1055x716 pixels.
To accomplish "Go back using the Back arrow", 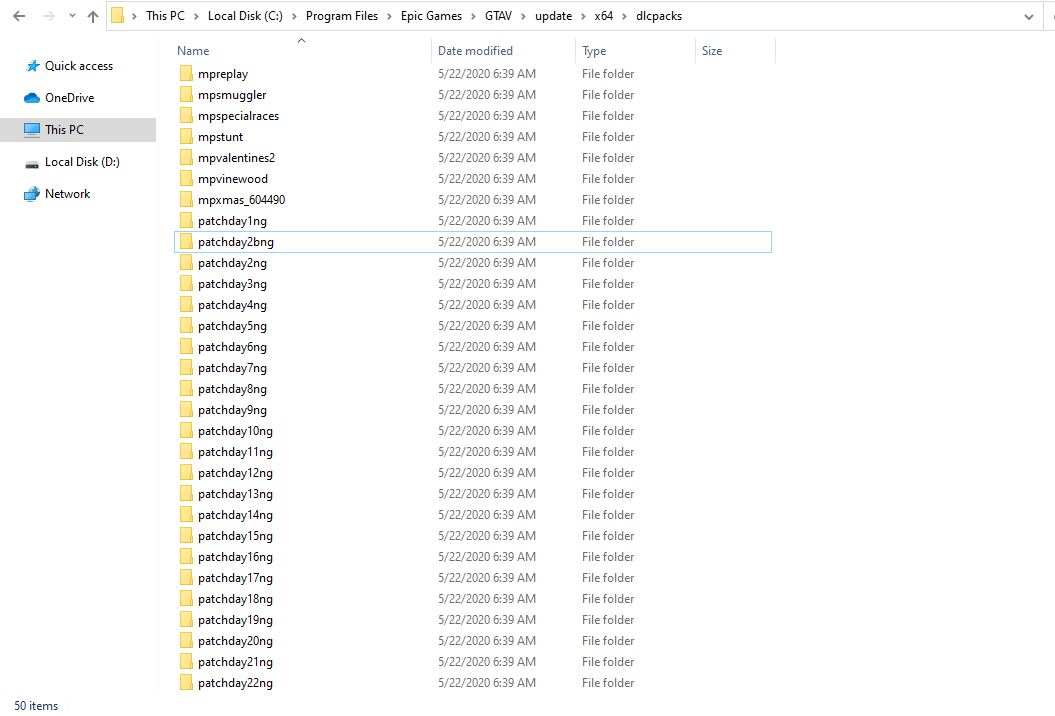I will pyautogui.click(x=19, y=16).
